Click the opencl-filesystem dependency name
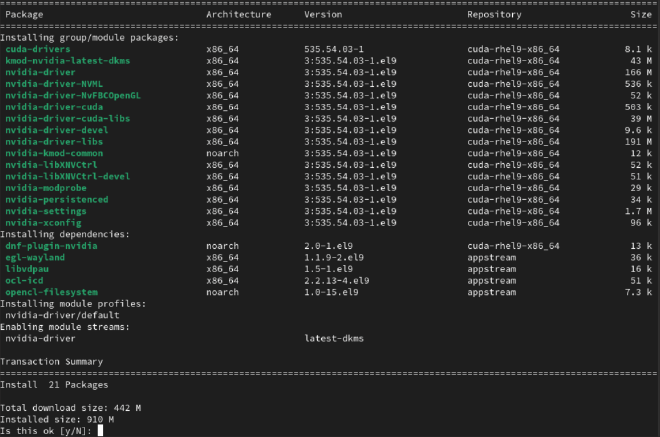 coord(52,292)
